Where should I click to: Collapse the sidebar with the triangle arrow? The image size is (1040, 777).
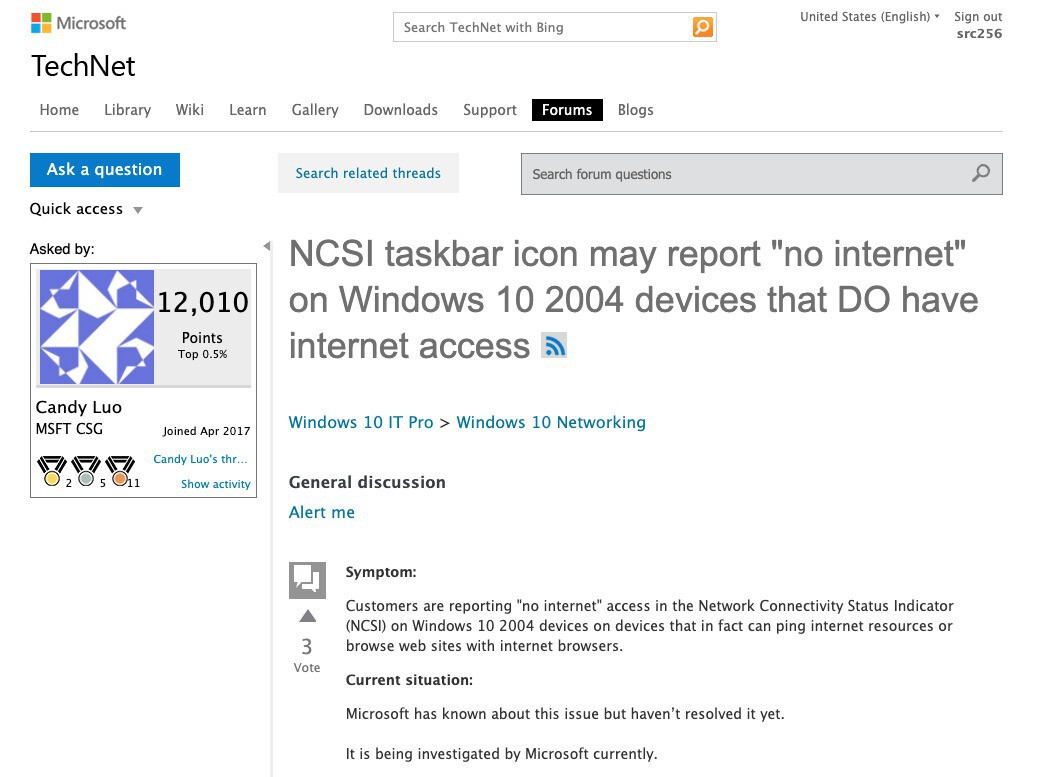pyautogui.click(x=267, y=246)
